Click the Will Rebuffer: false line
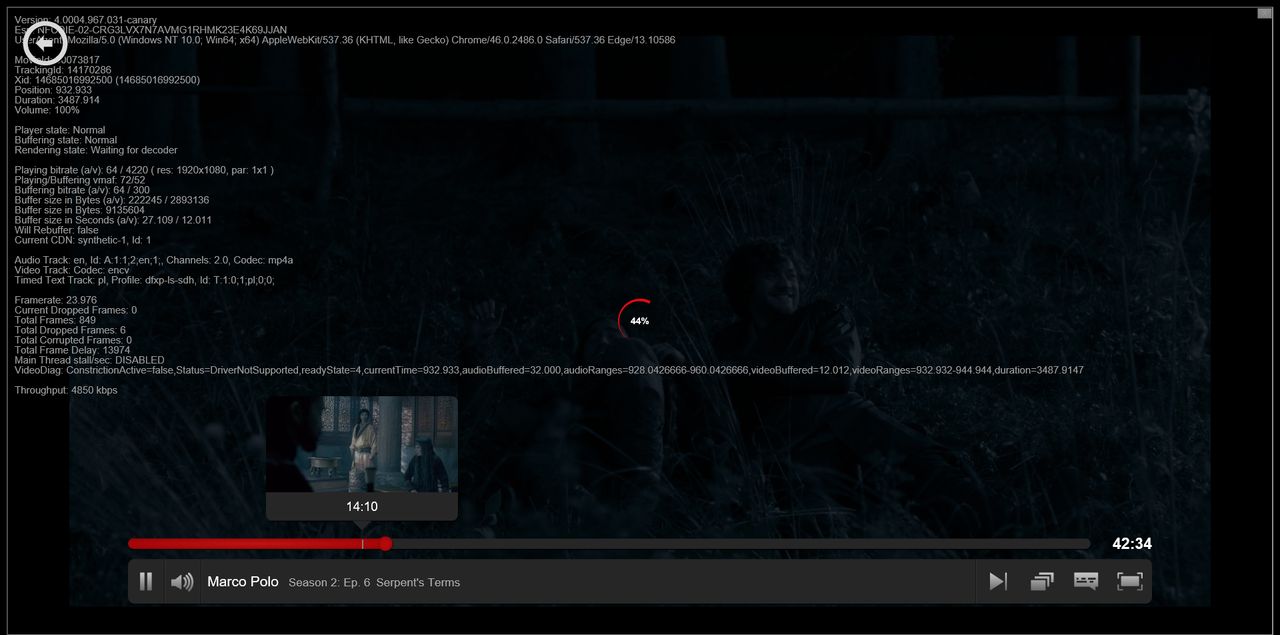 point(57,230)
